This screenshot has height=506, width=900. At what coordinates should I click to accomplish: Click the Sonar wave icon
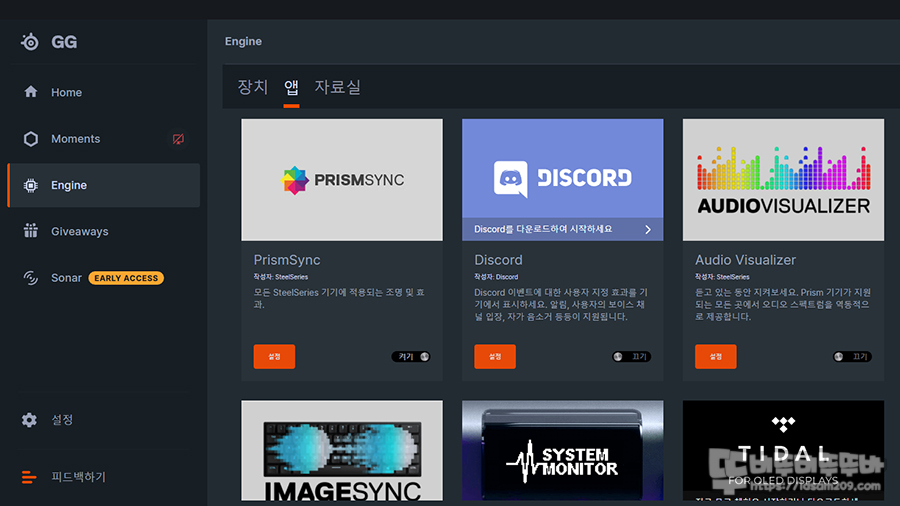30,278
